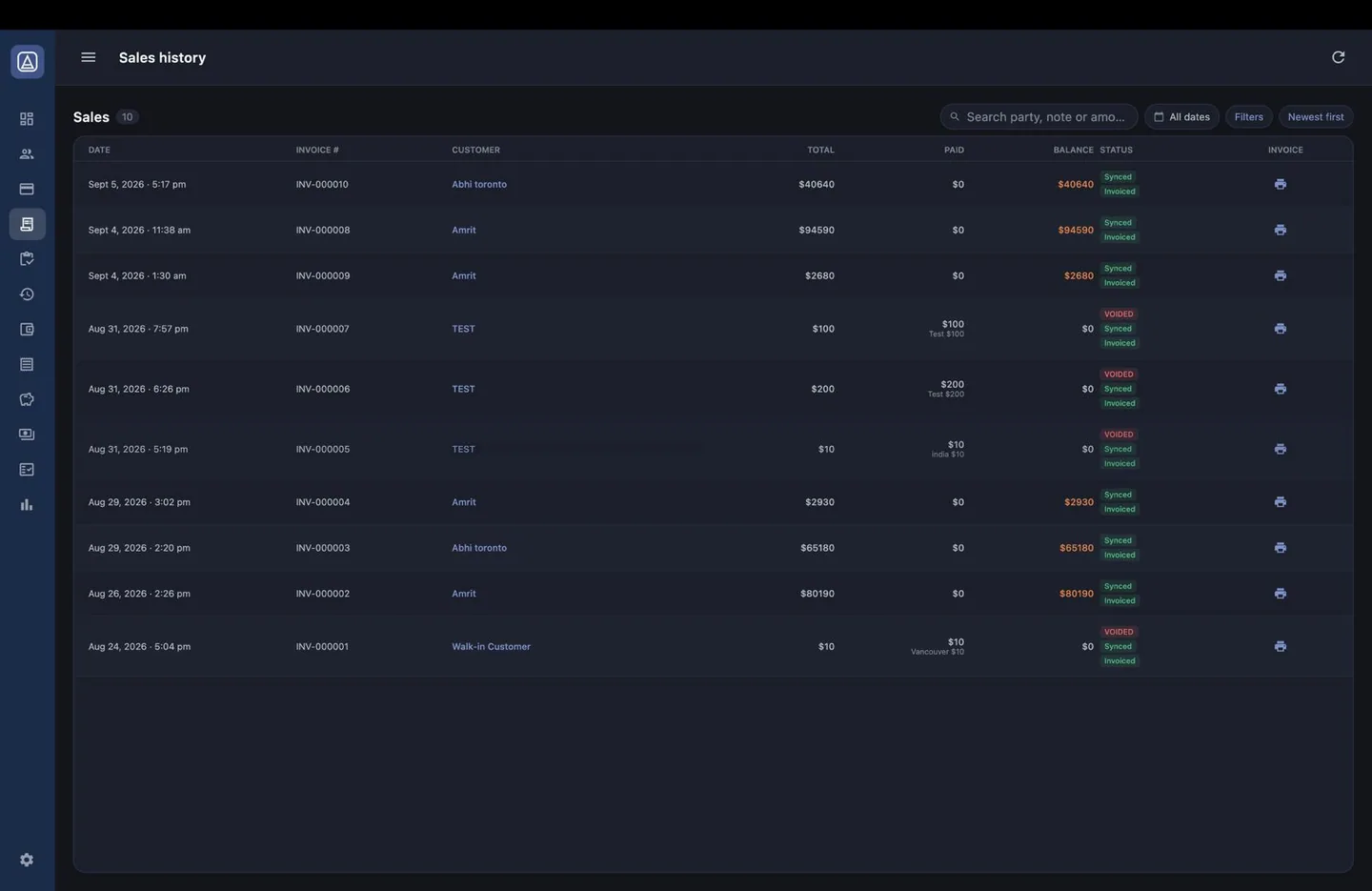Print invoice INV-000004
Viewport: 1372px width, 891px height.
[1281, 502]
